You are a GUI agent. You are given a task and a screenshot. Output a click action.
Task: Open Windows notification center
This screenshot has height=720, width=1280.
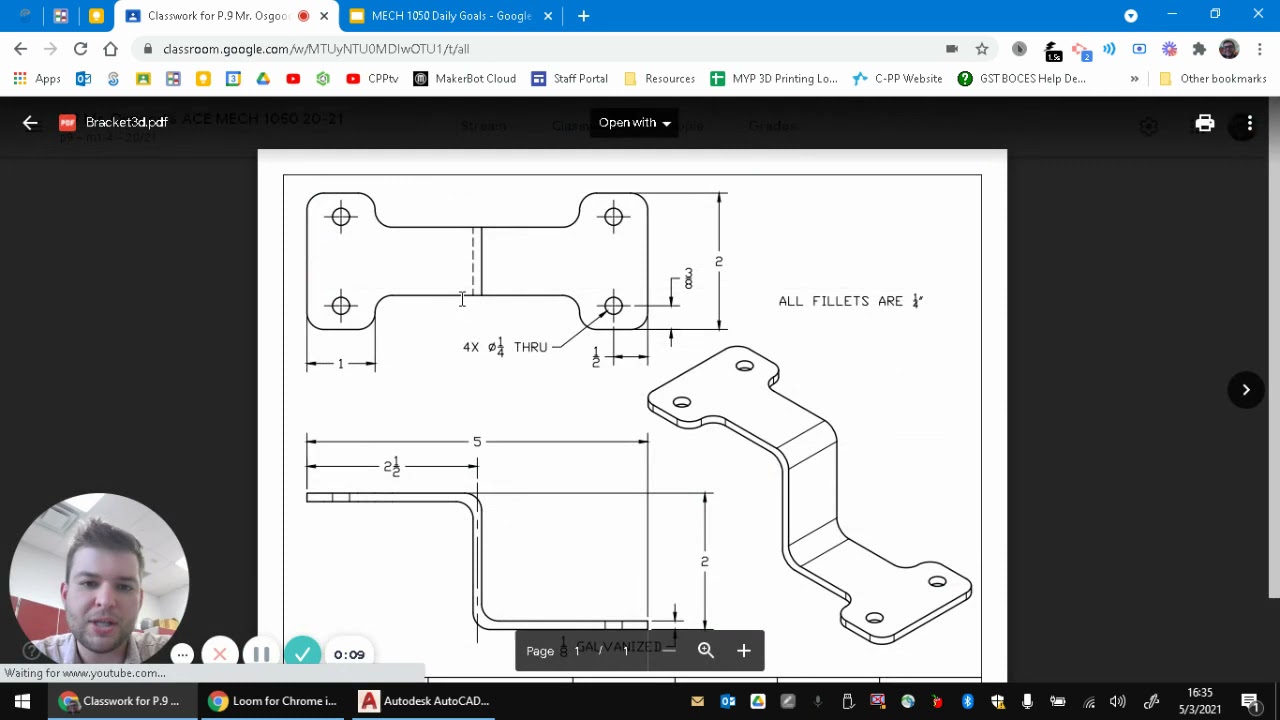[x=1249, y=701]
